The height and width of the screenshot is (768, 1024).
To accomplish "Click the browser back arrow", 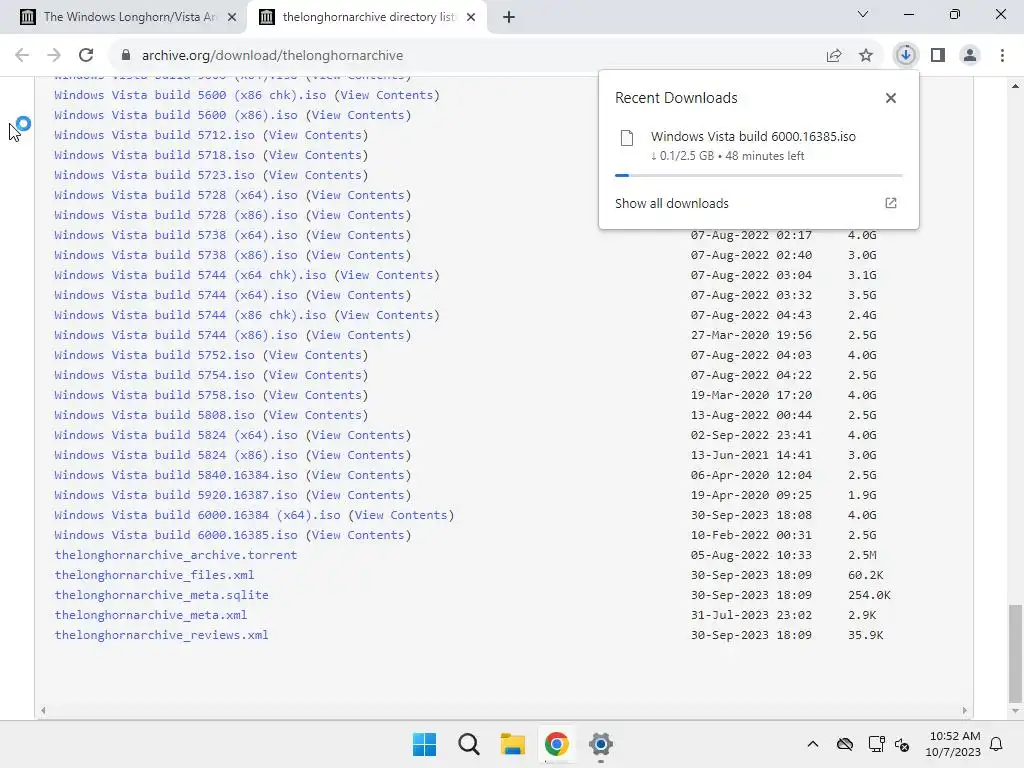I will (x=22, y=56).
